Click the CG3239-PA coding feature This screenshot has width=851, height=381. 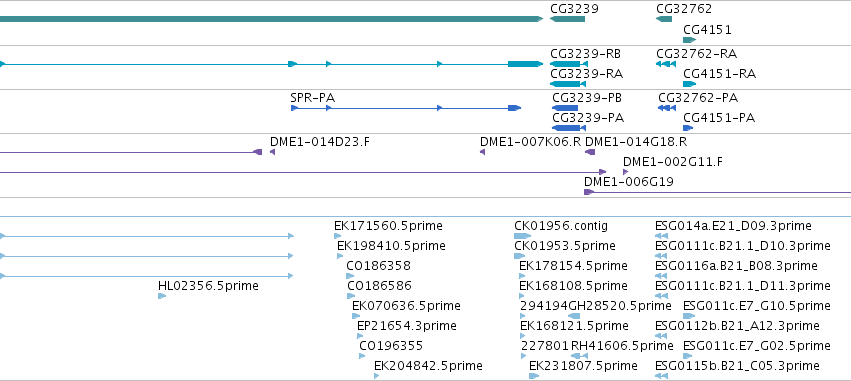point(569,128)
